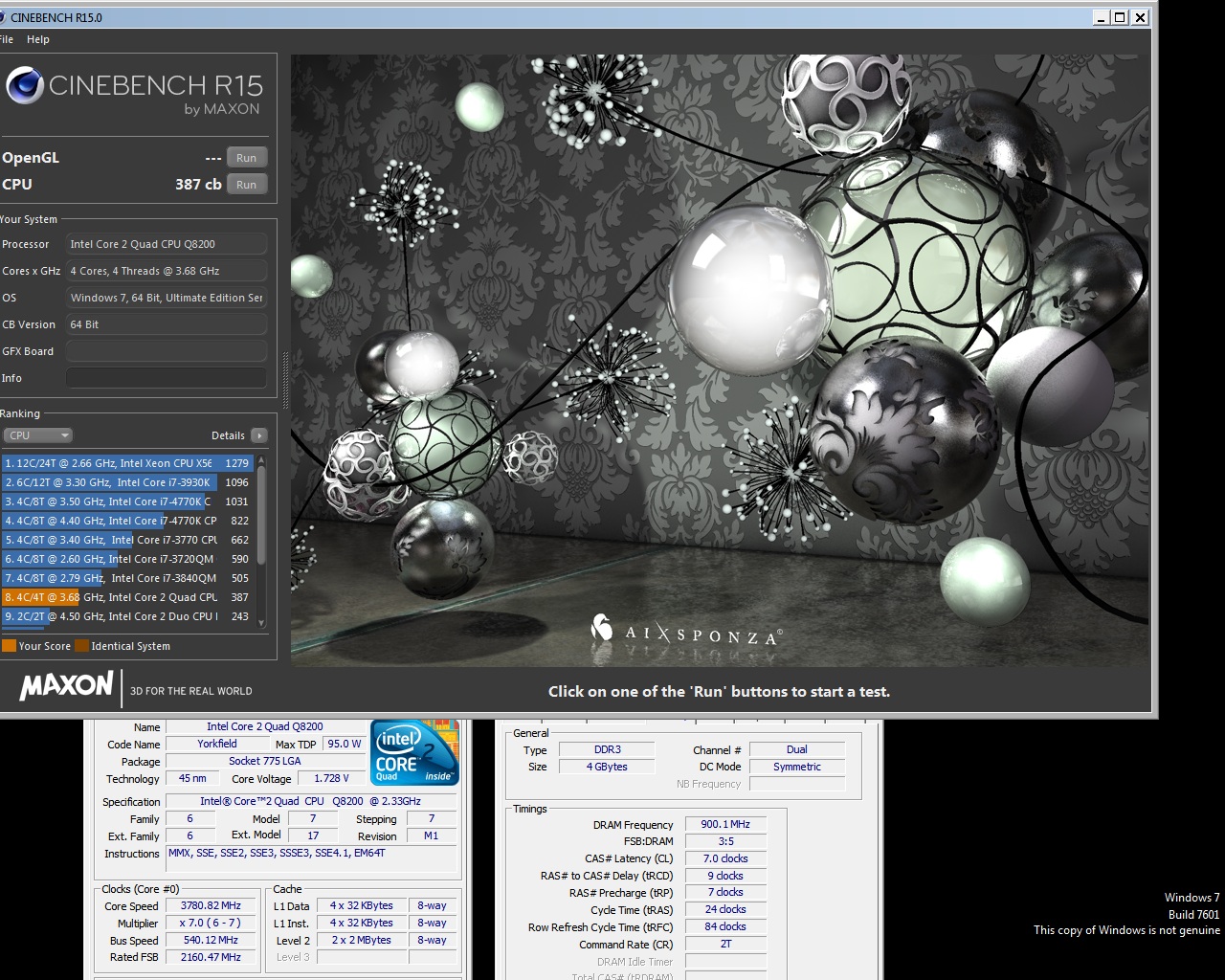Click Name Intel Core 2 Quad Q8200 in CPU-Z
Viewport: 1225px width, 980px height.
265,726
